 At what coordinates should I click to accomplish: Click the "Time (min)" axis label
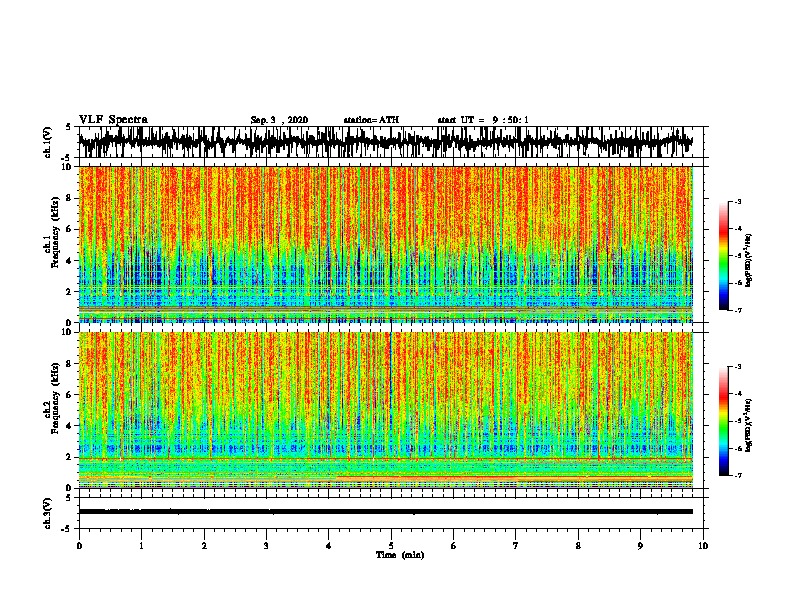pos(400,555)
